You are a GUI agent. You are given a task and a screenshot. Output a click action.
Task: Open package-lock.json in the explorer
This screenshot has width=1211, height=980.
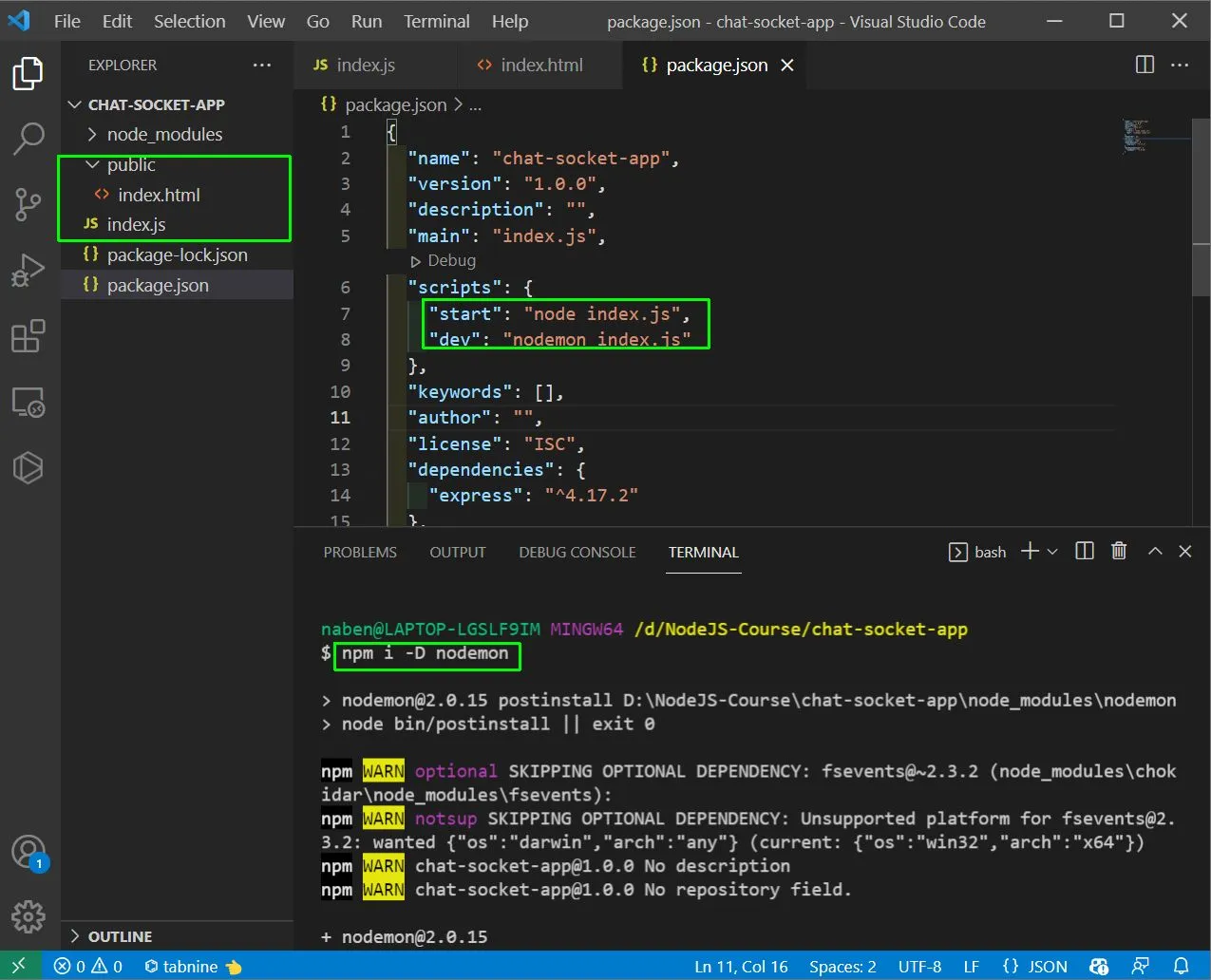177,254
